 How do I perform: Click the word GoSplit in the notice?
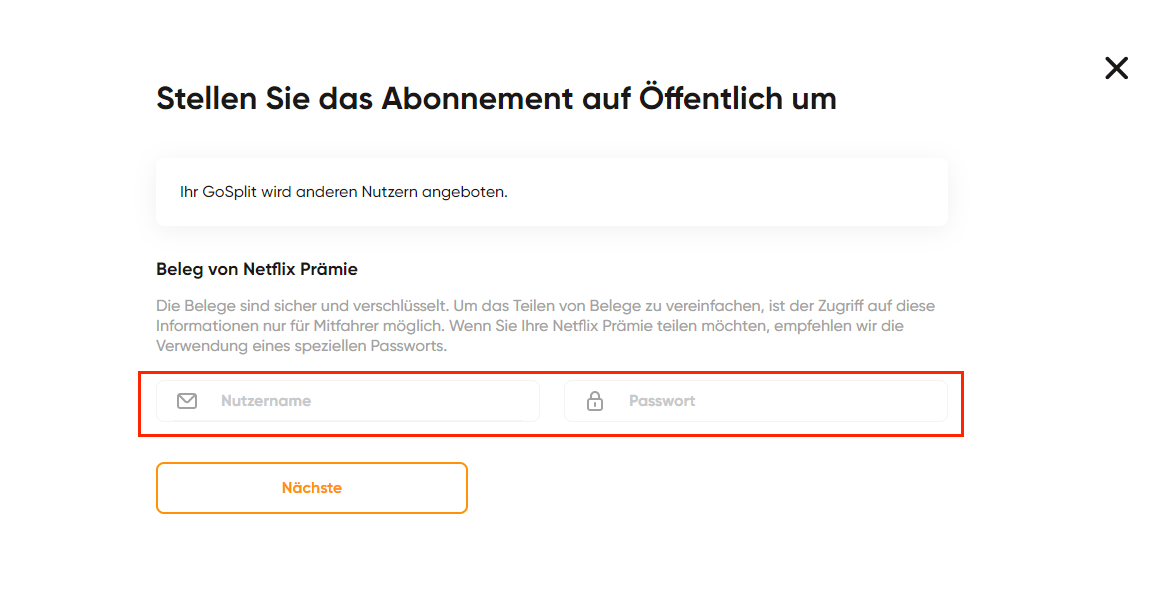[229, 192]
